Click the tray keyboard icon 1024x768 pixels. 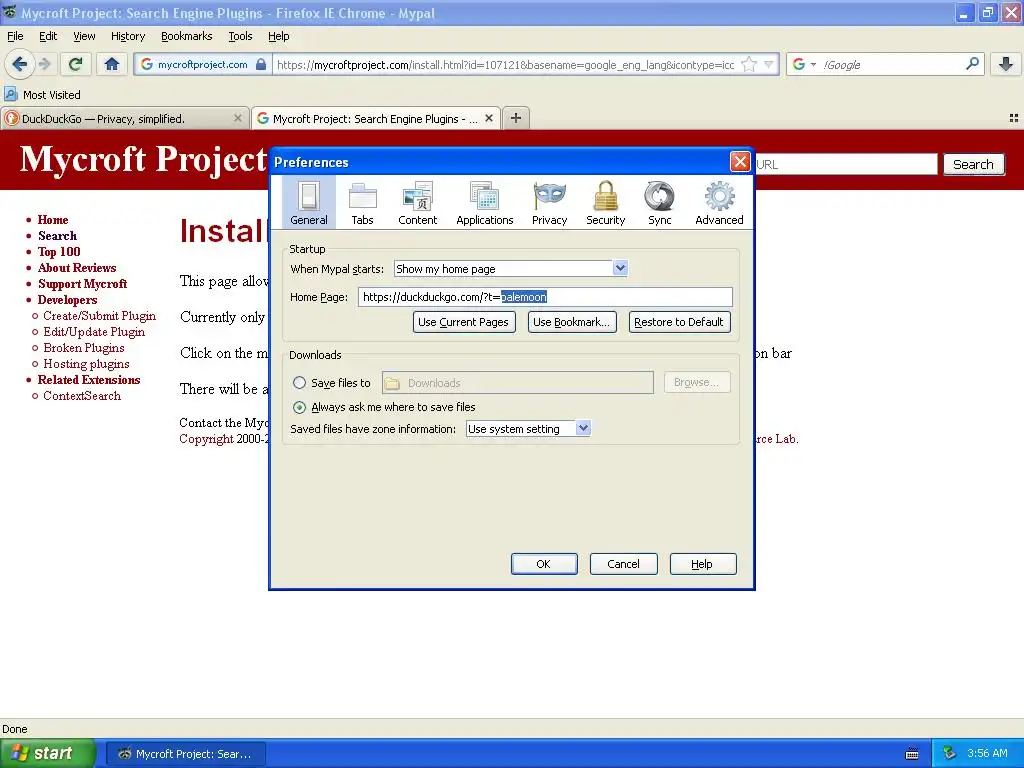tap(912, 754)
